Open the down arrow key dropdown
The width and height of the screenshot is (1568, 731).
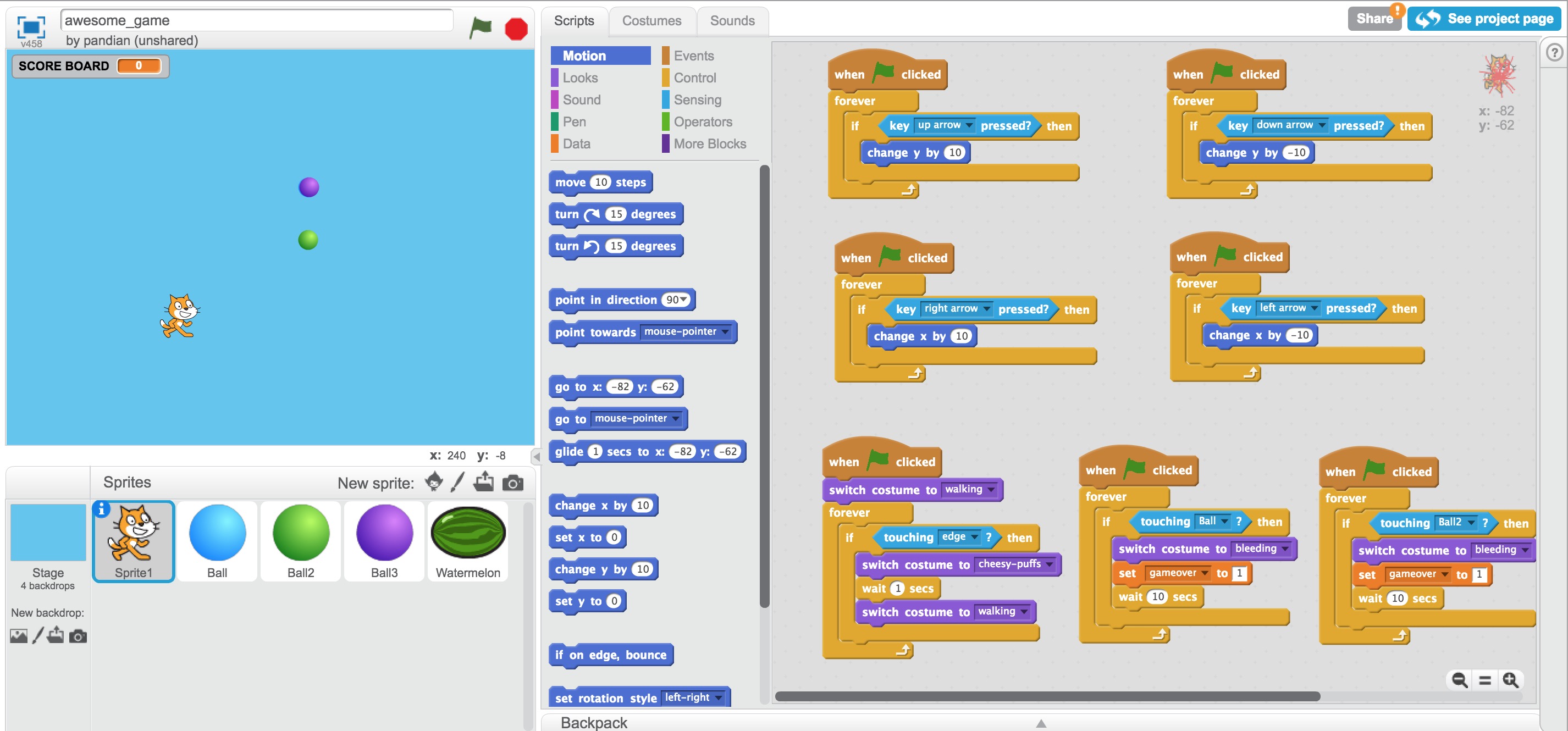1322,125
